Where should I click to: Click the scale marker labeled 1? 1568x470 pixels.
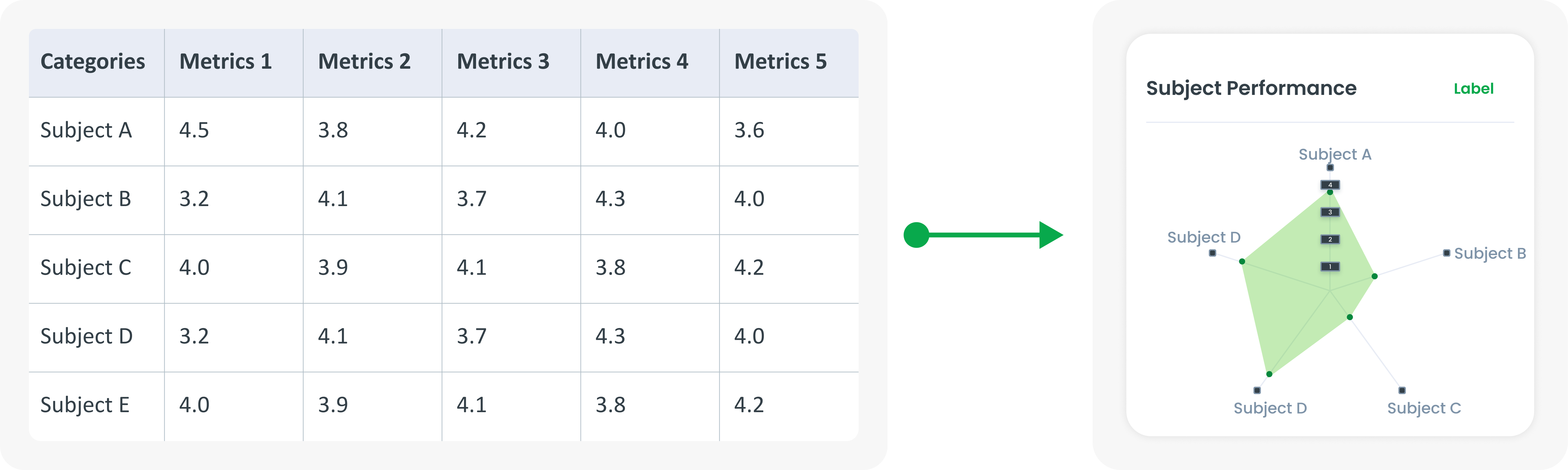coord(1330,266)
